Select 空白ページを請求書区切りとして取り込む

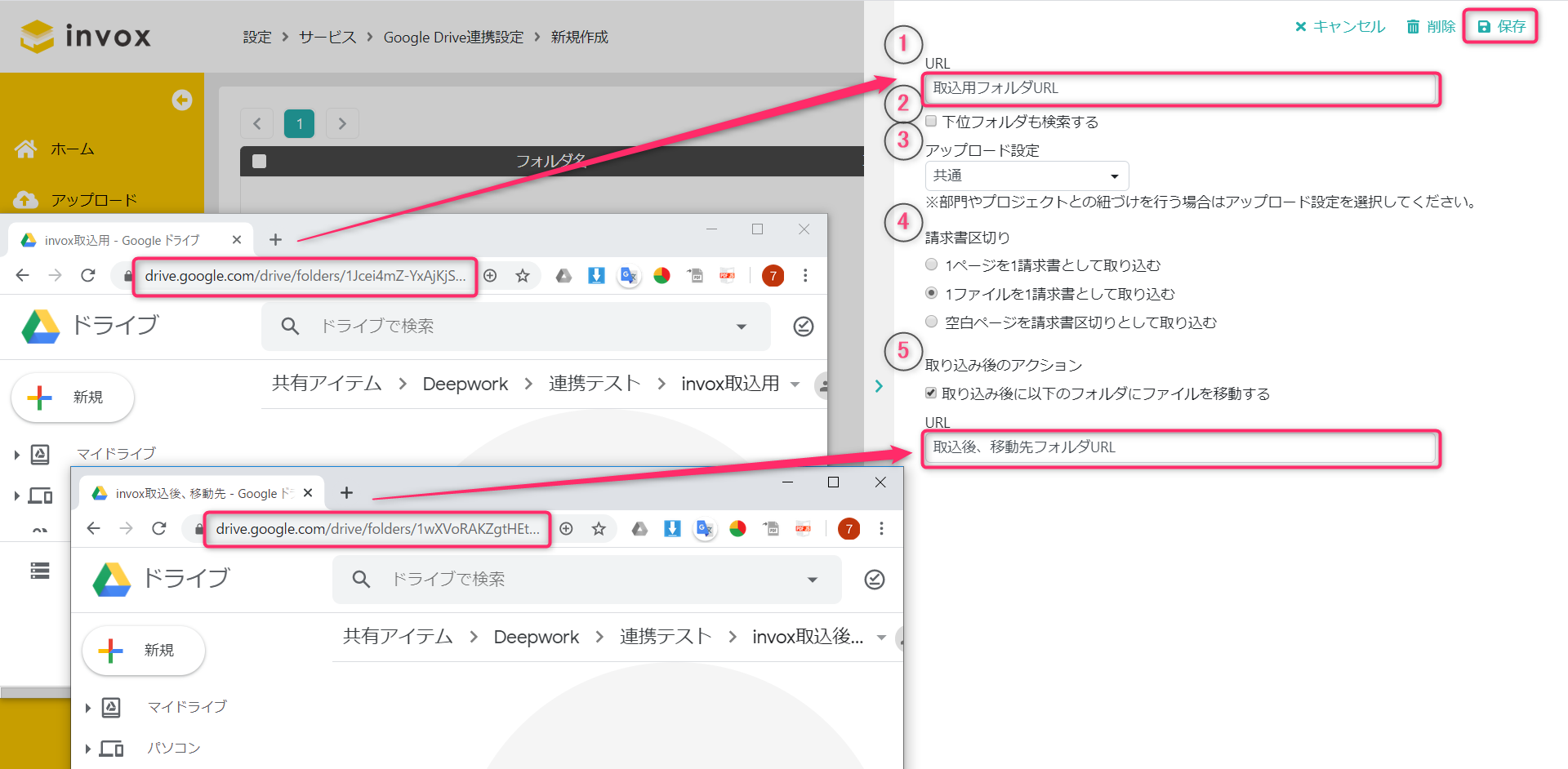931,322
